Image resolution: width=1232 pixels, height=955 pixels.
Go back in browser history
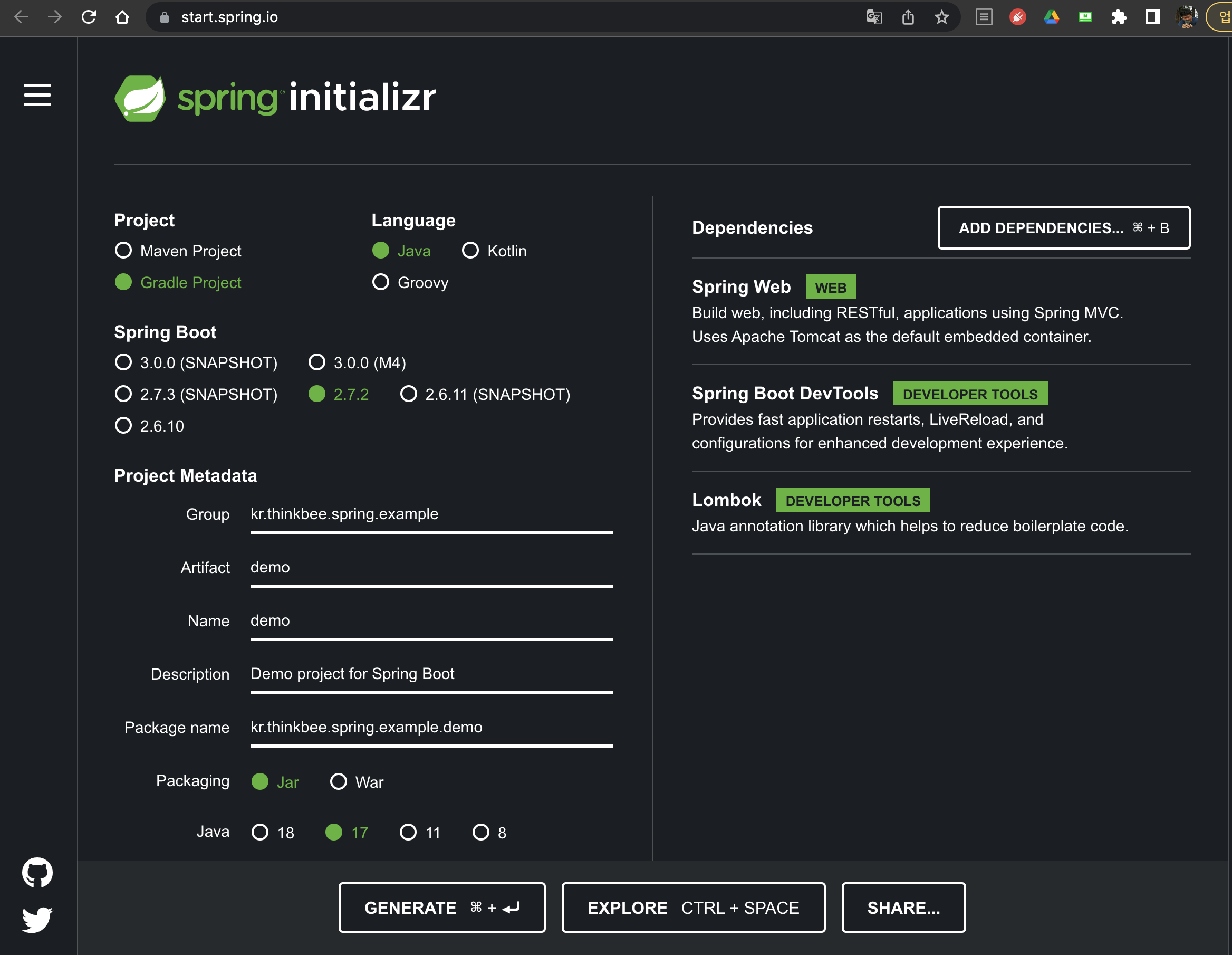tap(21, 17)
